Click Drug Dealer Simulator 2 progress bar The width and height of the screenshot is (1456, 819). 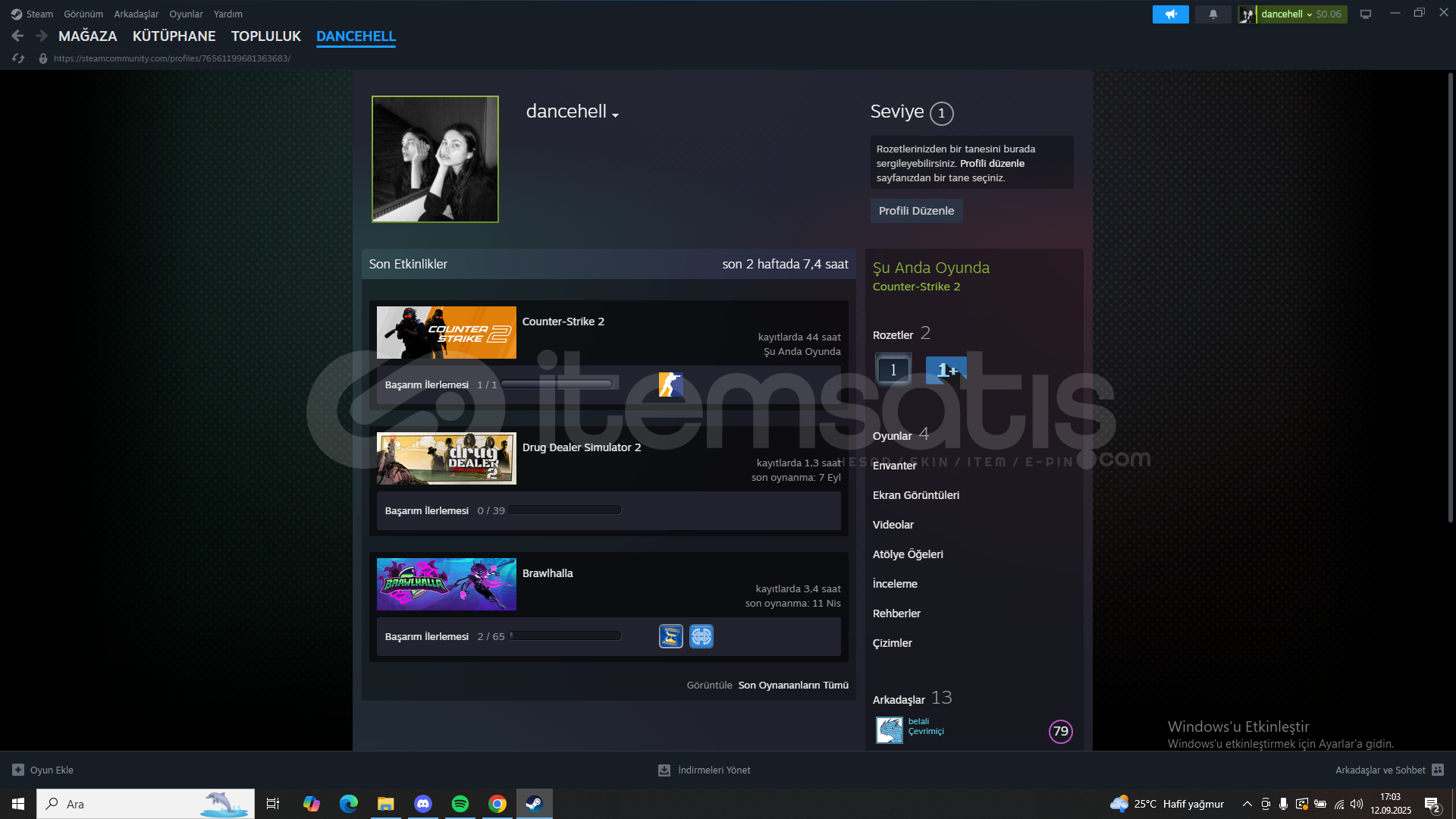pyautogui.click(x=565, y=510)
